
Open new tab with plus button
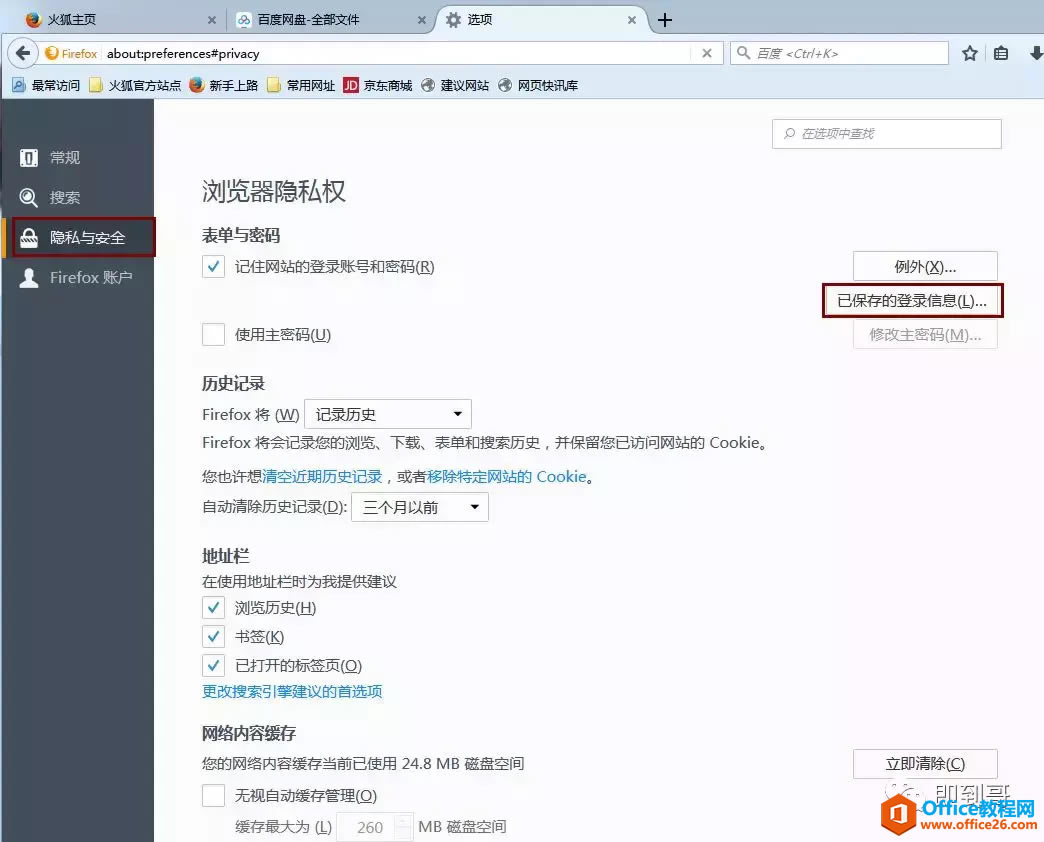point(664,20)
